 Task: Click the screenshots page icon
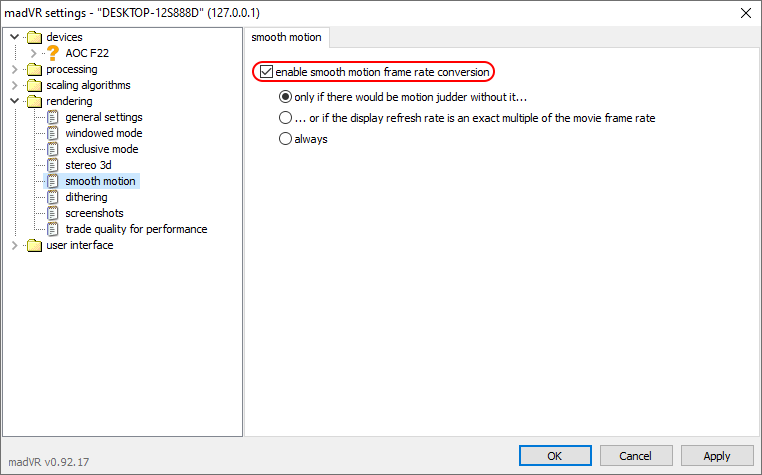[x=52, y=213]
